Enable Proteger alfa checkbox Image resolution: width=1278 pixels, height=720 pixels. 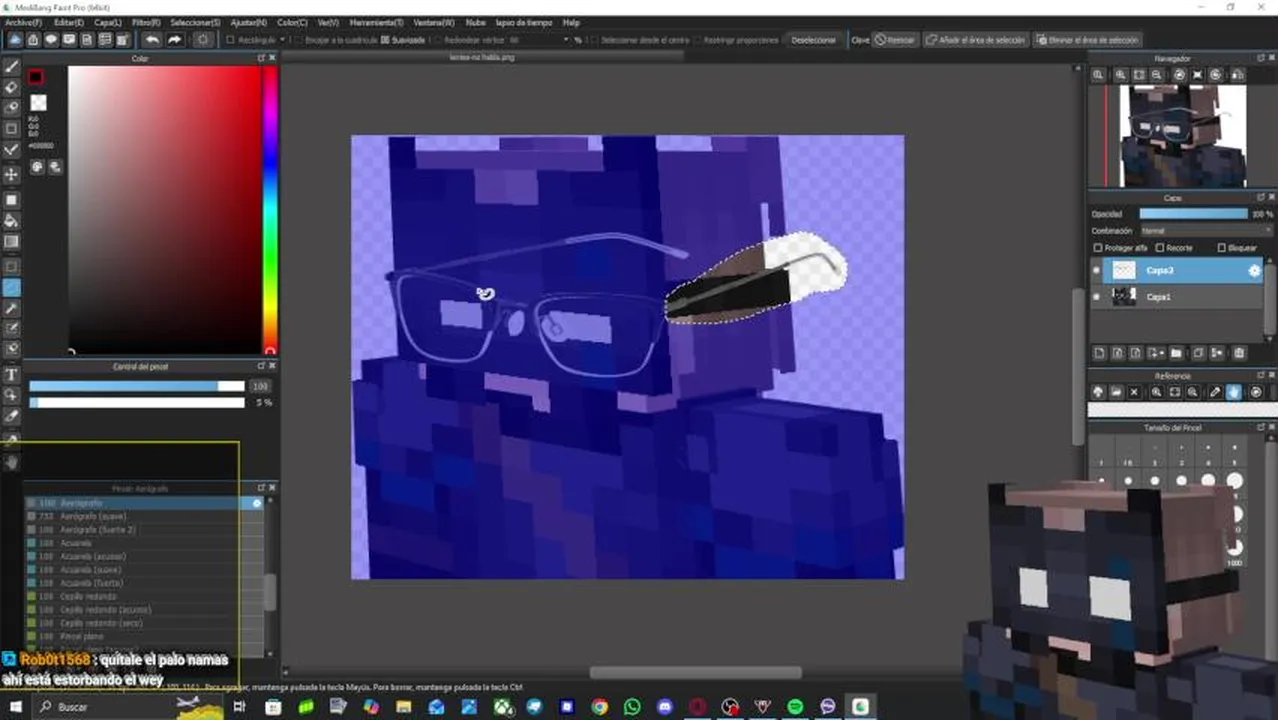(1098, 248)
